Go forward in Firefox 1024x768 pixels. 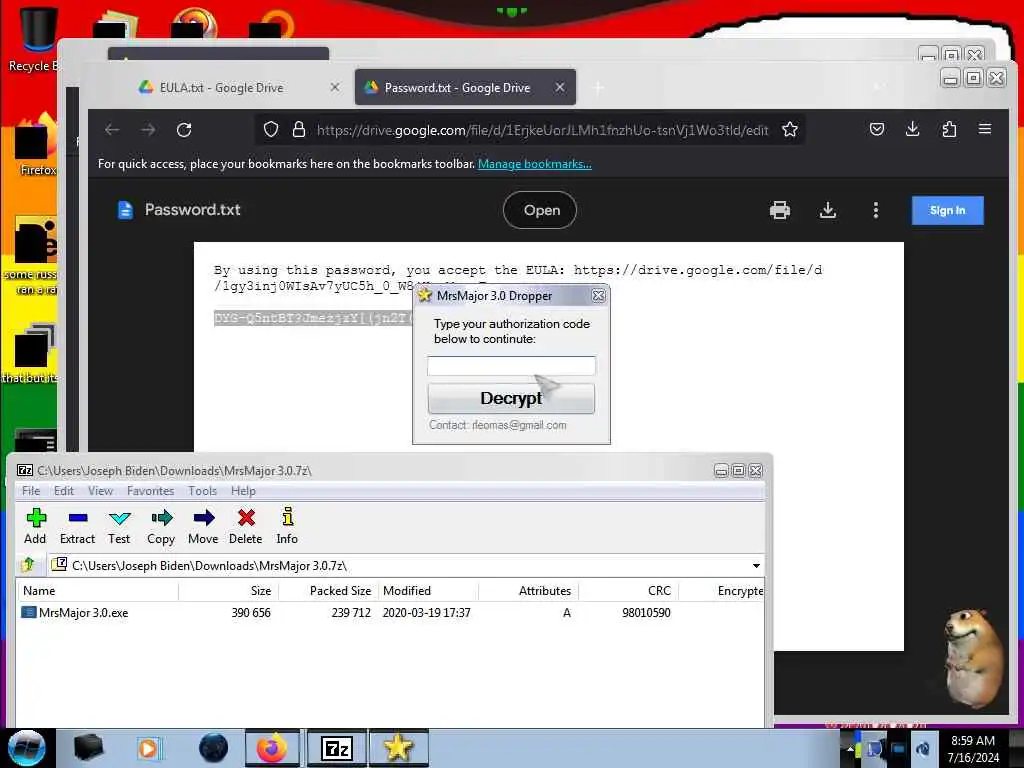(x=148, y=130)
